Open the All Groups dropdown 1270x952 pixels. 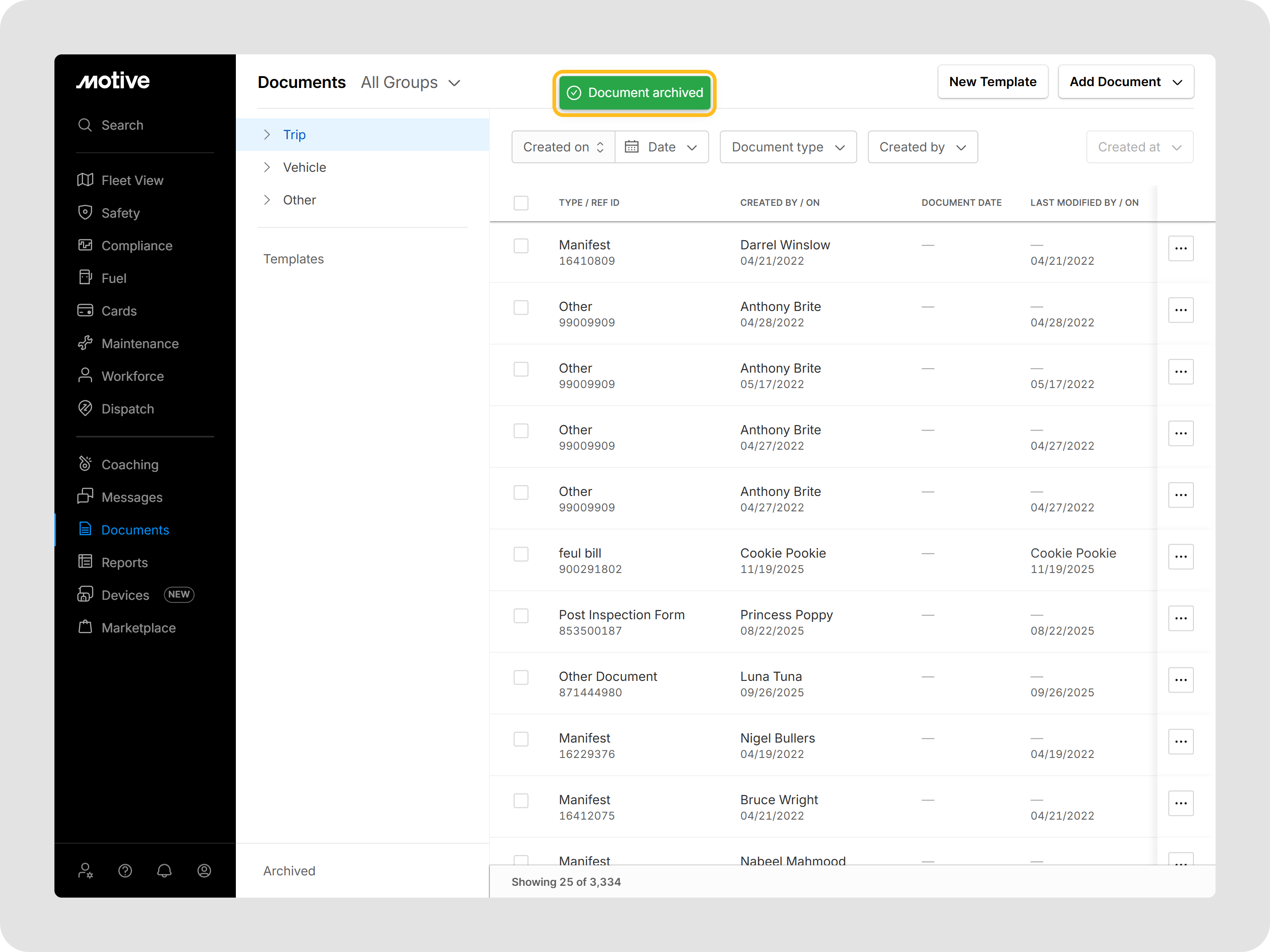coord(410,83)
